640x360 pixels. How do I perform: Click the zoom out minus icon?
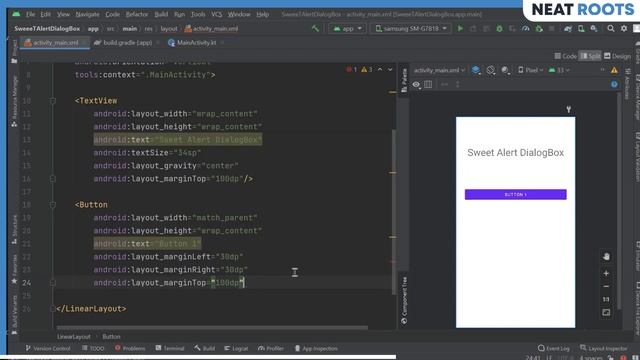(x=606, y=286)
